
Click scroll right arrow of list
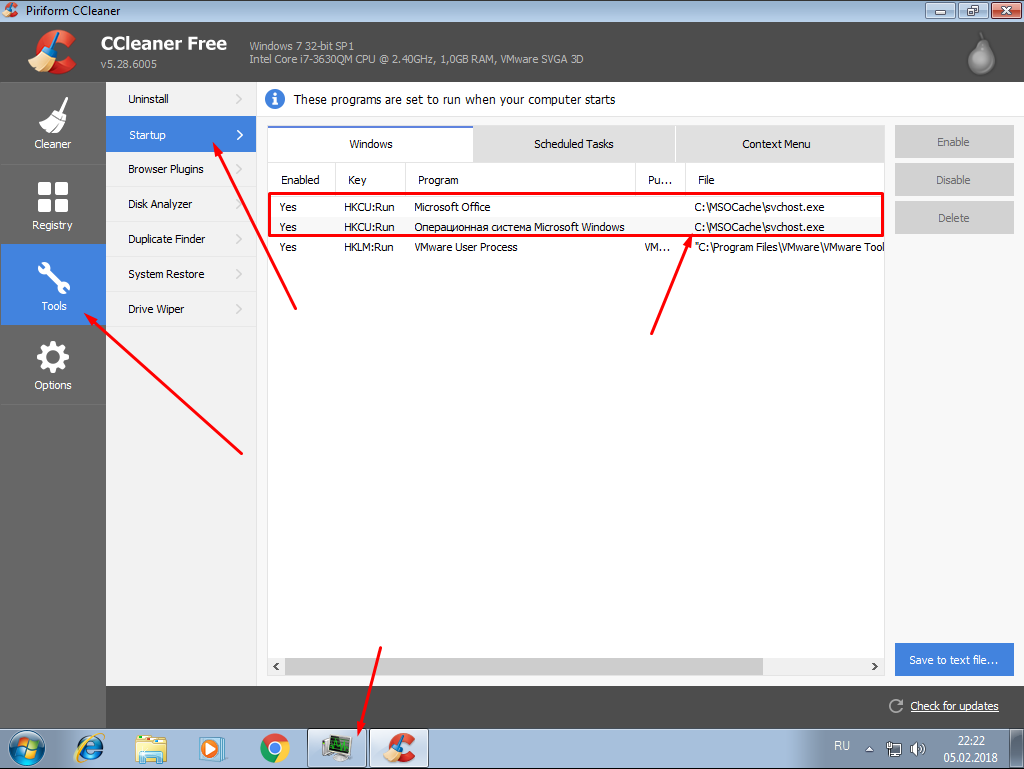tap(875, 667)
